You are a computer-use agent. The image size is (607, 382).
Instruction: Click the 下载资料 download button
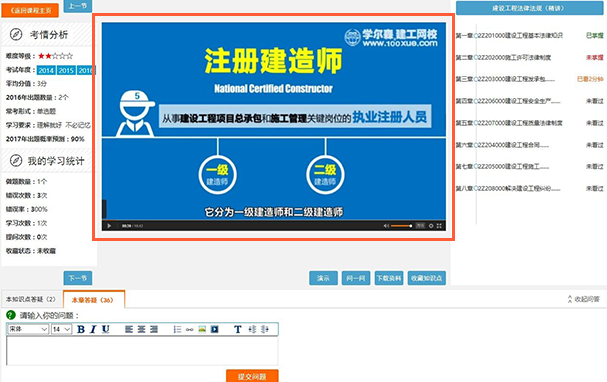[x=389, y=278]
